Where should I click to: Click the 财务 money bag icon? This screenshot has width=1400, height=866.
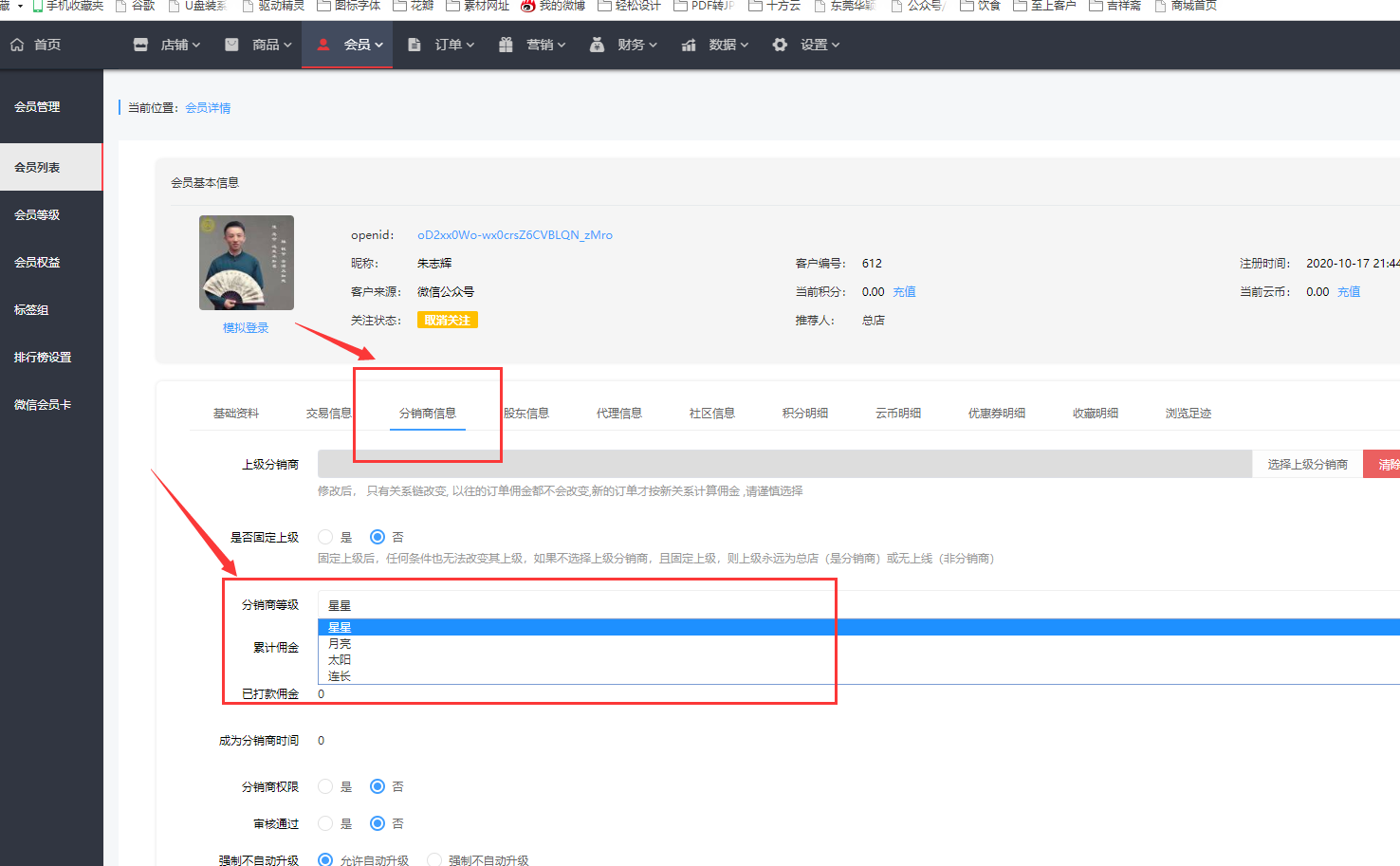tap(597, 45)
